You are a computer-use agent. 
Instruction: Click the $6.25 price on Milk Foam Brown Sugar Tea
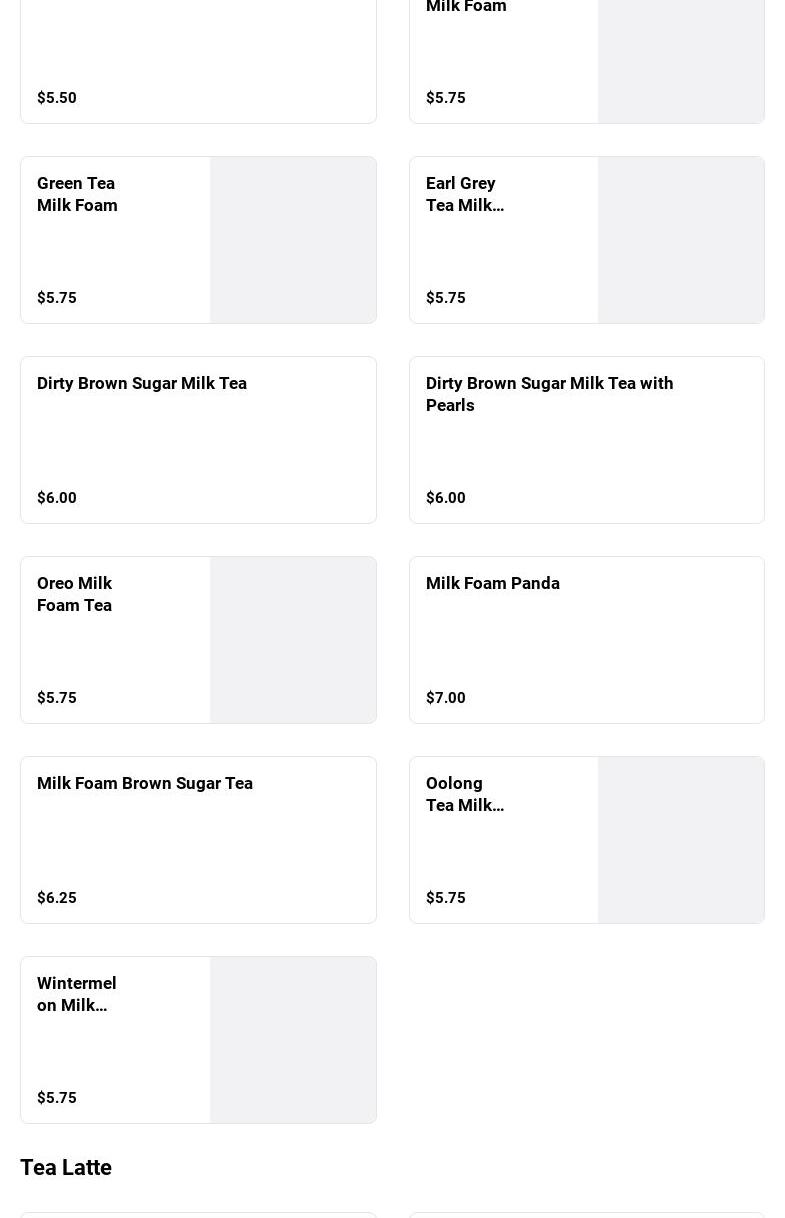click(x=57, y=898)
